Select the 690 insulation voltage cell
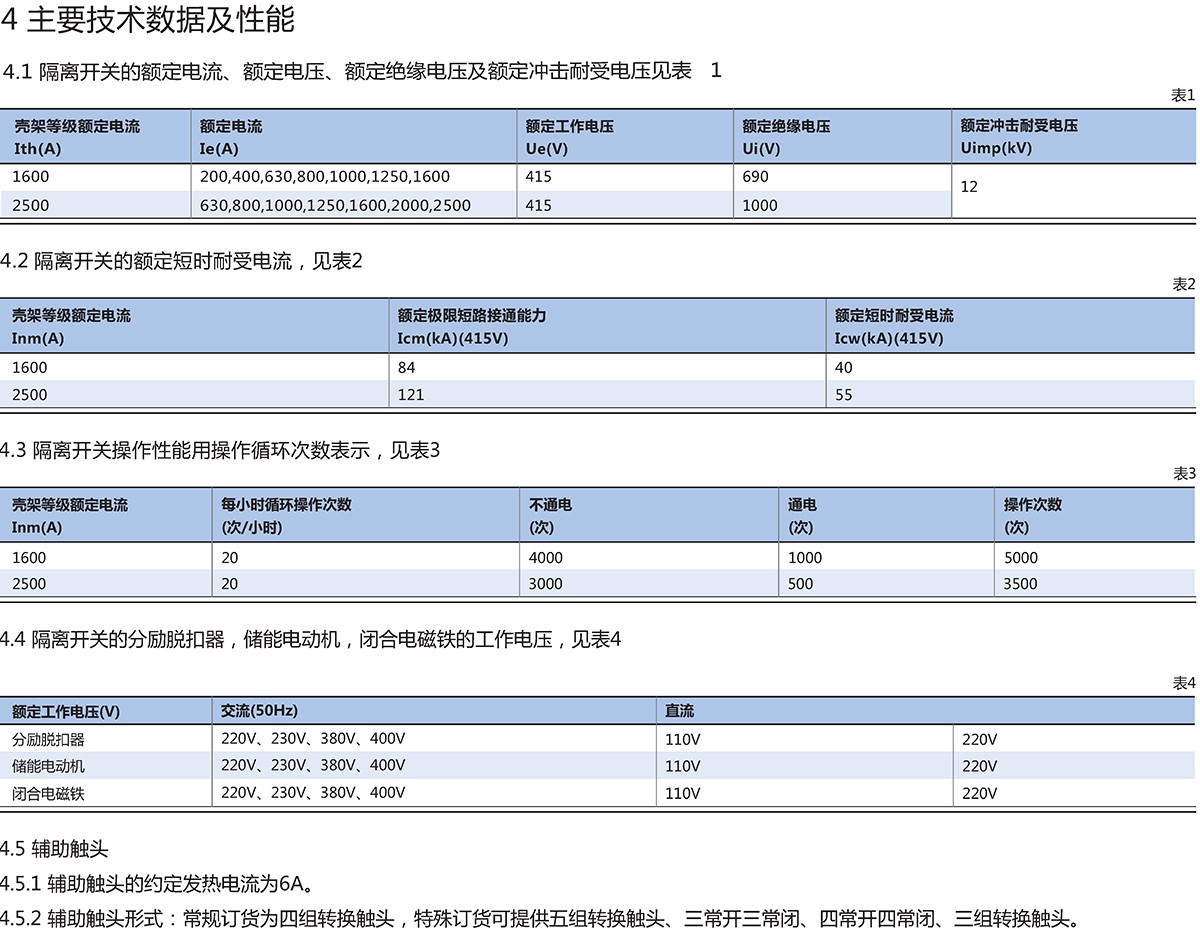1200x948 pixels. point(755,177)
